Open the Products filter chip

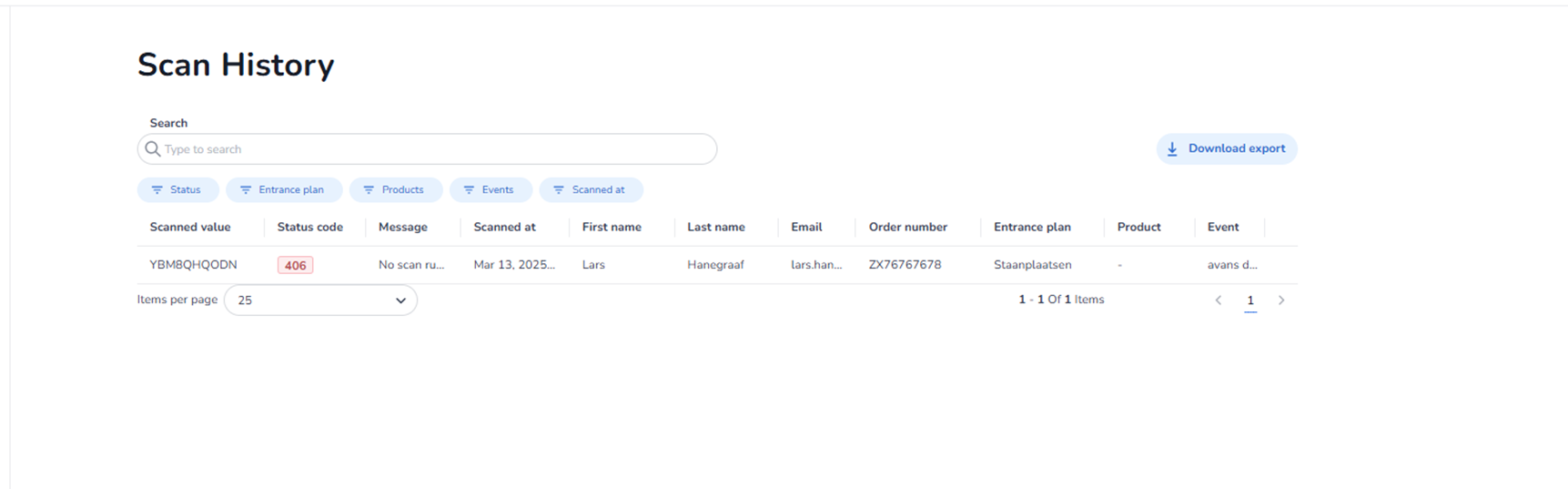pos(395,189)
